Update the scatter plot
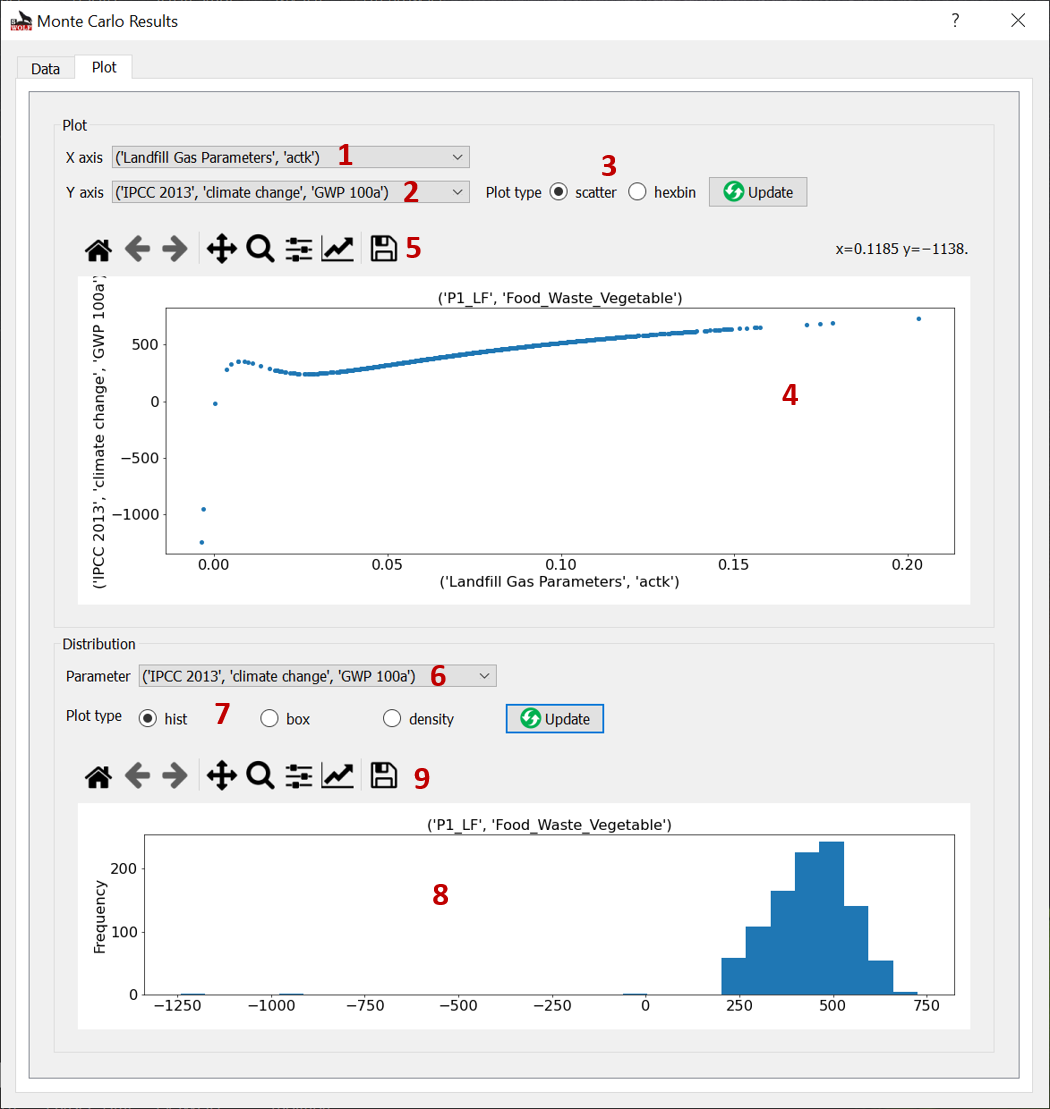Image resolution: width=1050 pixels, height=1109 pixels. 758,192
